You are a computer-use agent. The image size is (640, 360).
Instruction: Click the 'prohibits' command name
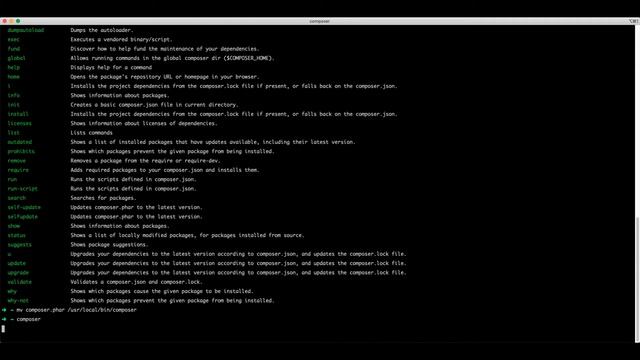coord(21,151)
